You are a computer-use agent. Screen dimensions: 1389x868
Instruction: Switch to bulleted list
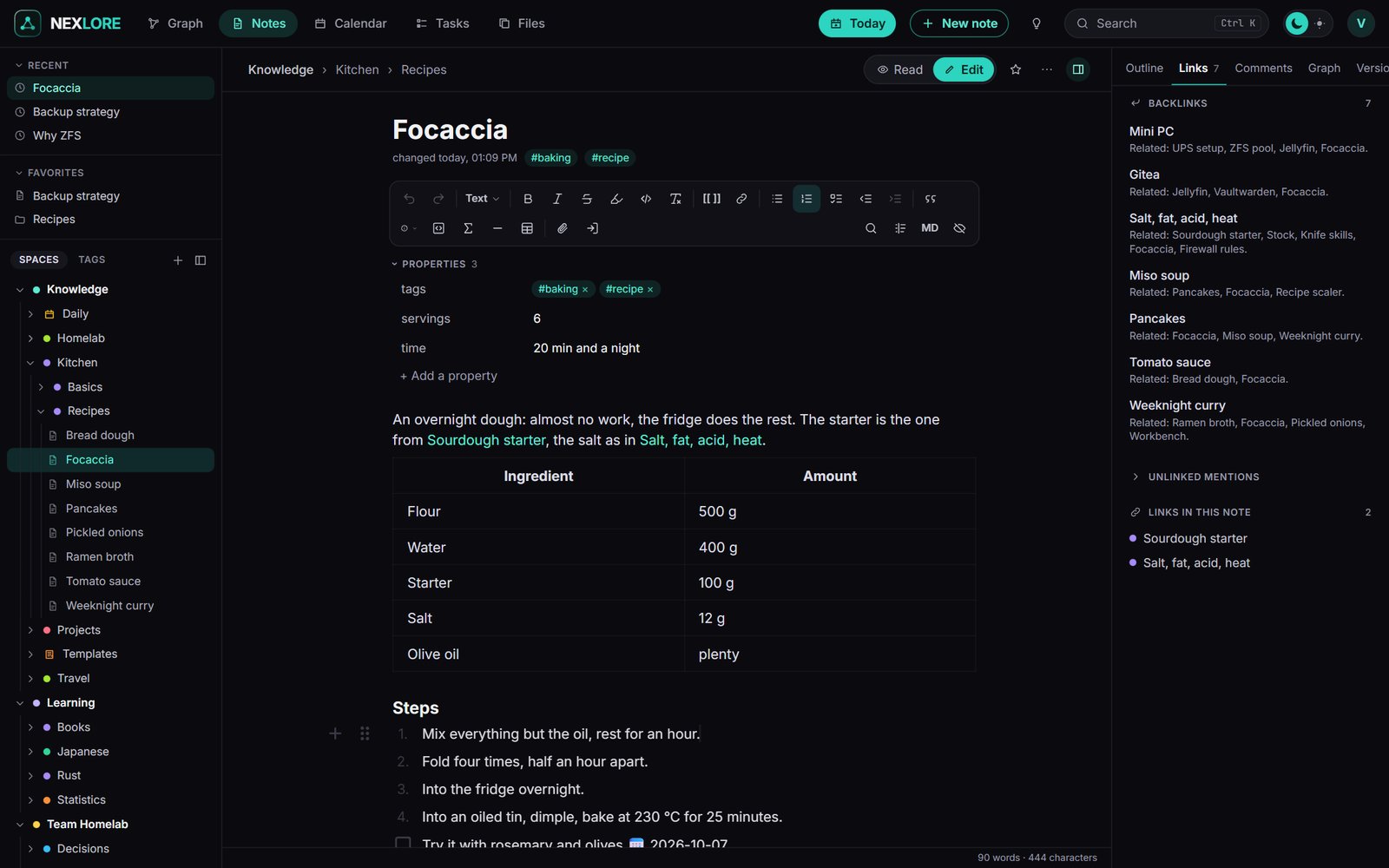coord(777,199)
